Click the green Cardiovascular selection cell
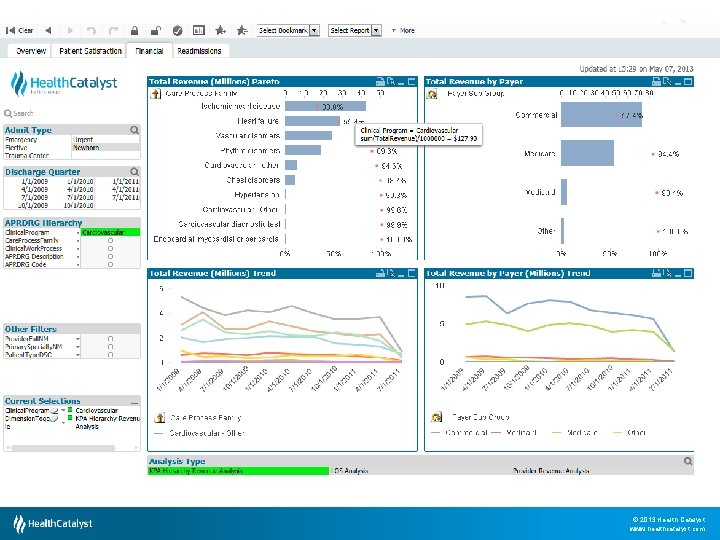The height and width of the screenshot is (540, 720). click(x=110, y=232)
